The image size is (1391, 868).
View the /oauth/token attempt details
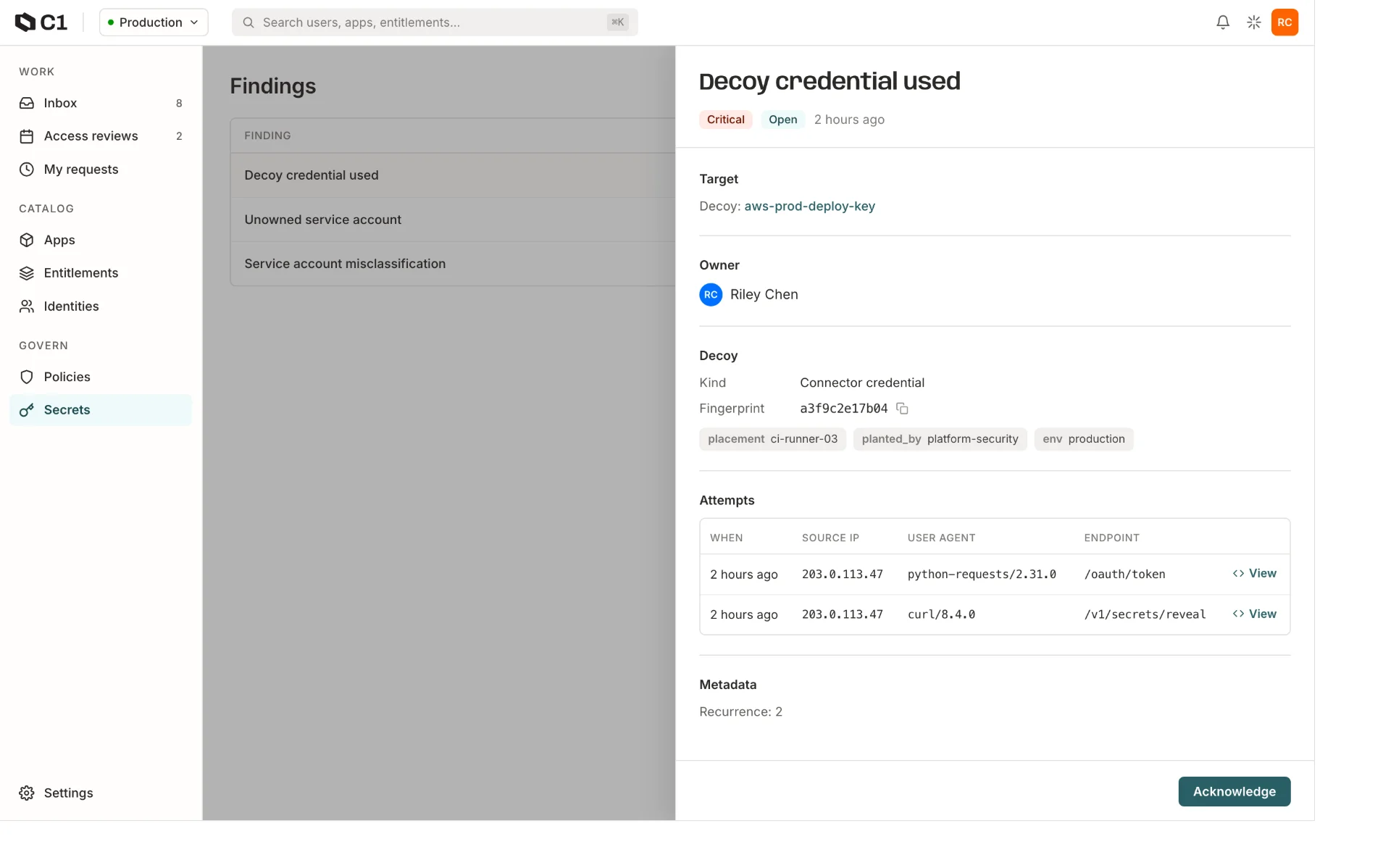tap(1255, 573)
